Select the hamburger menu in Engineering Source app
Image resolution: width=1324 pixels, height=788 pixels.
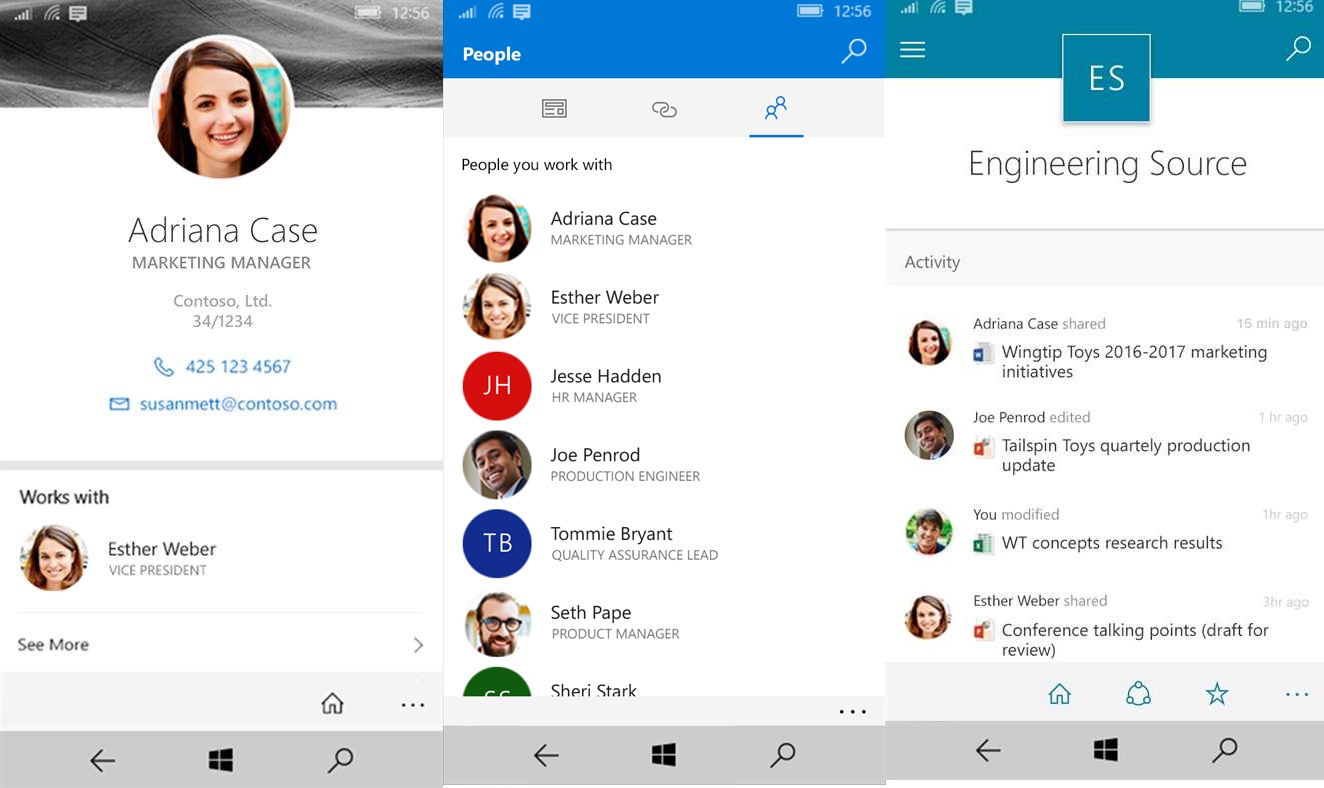[x=912, y=50]
